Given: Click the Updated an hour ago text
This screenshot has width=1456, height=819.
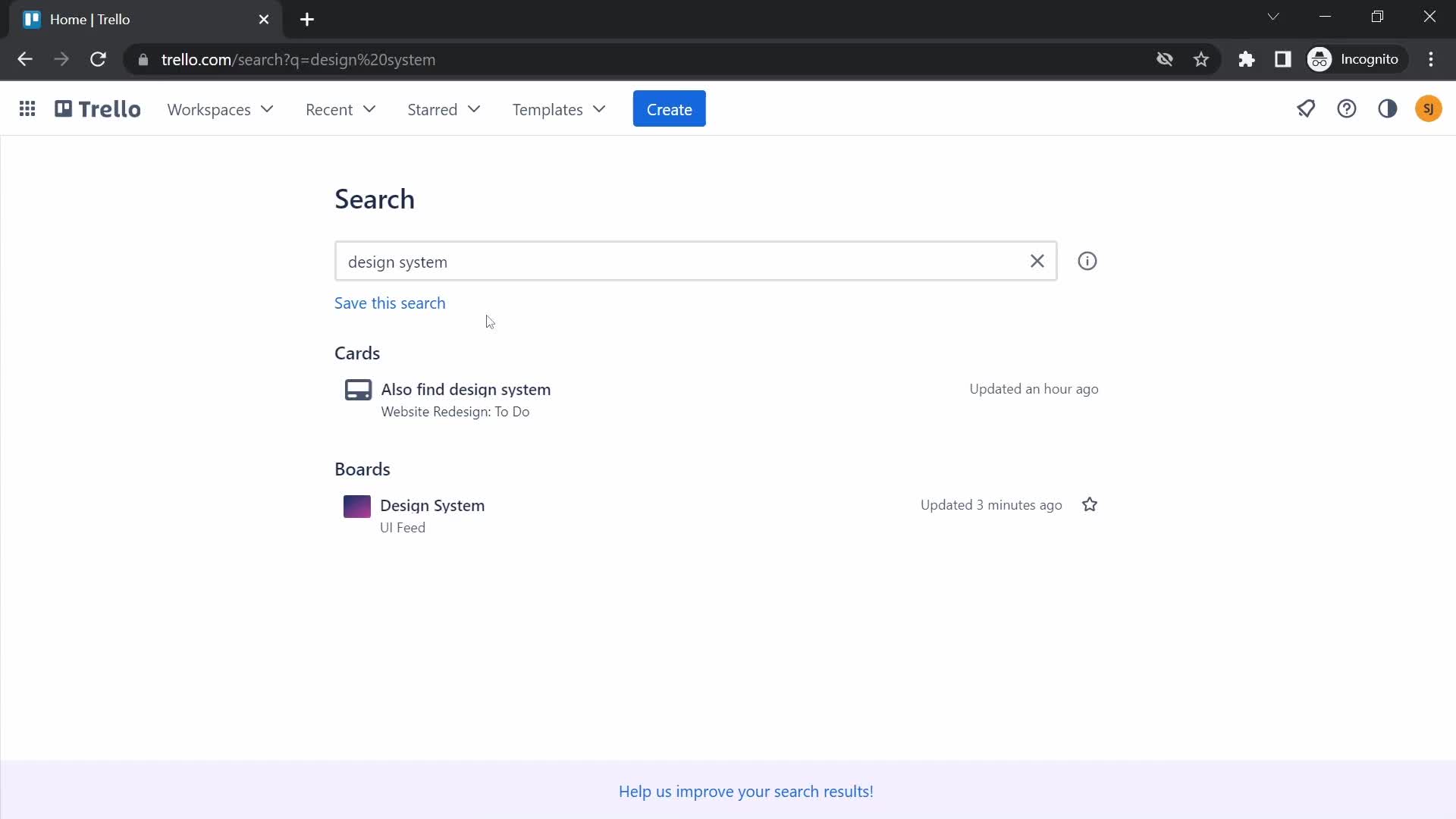Looking at the screenshot, I should pyautogui.click(x=1034, y=389).
